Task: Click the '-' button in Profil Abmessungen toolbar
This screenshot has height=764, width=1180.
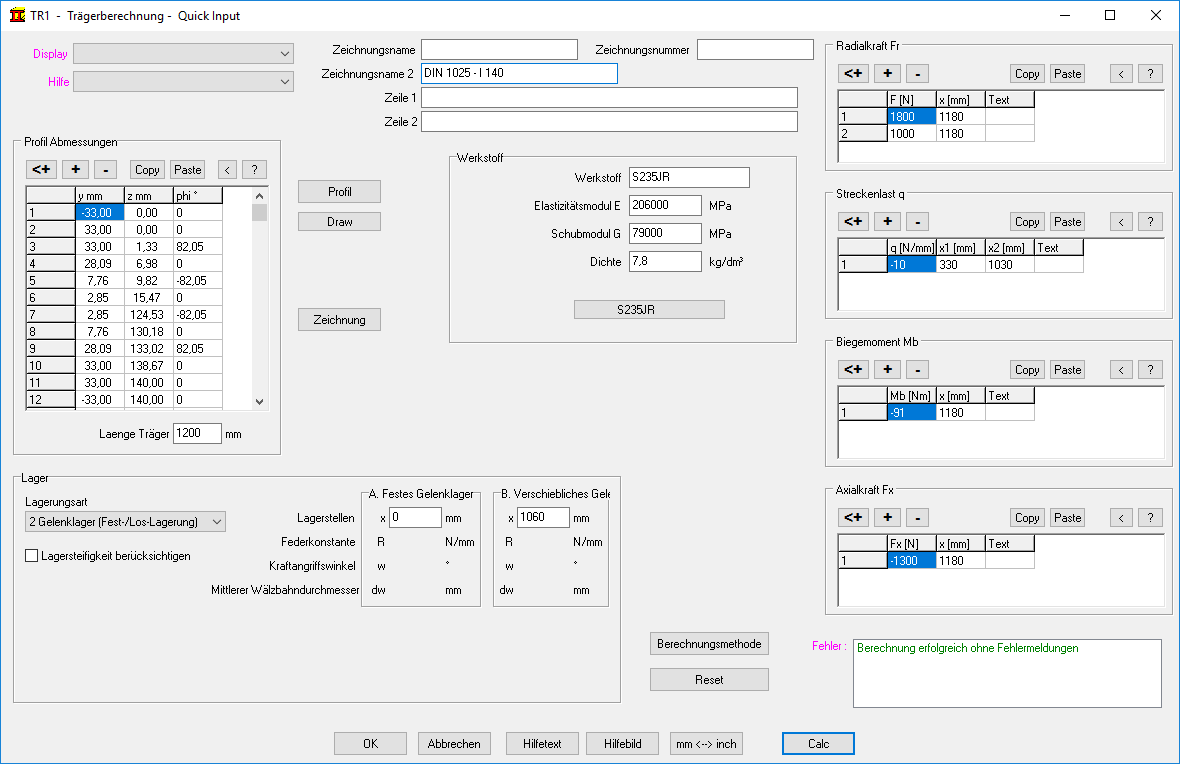Action: (x=106, y=170)
